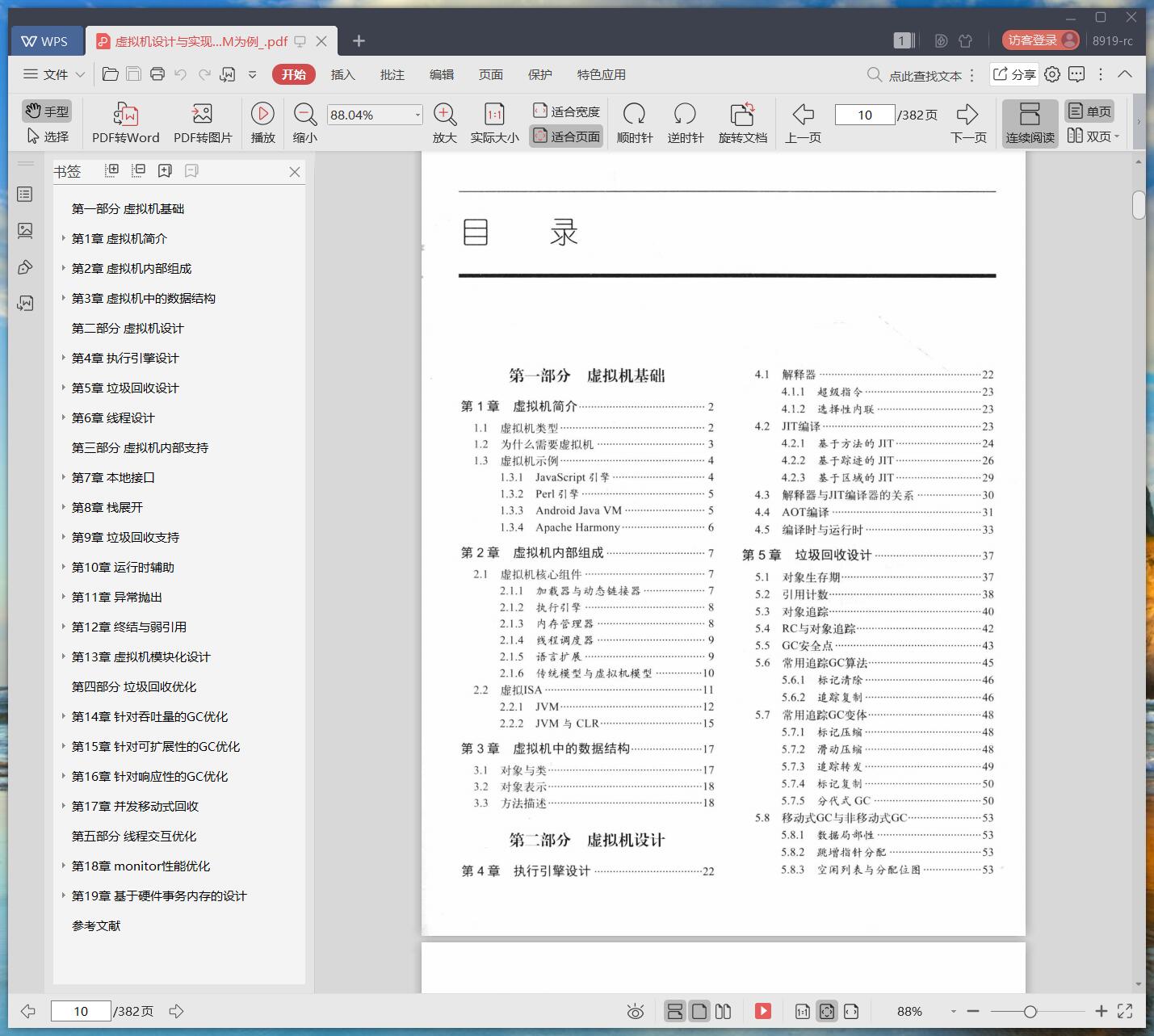Viewport: 1154px width, 1036px height.
Task: Open status bar zoom 88% dropdown
Action: [953, 1012]
